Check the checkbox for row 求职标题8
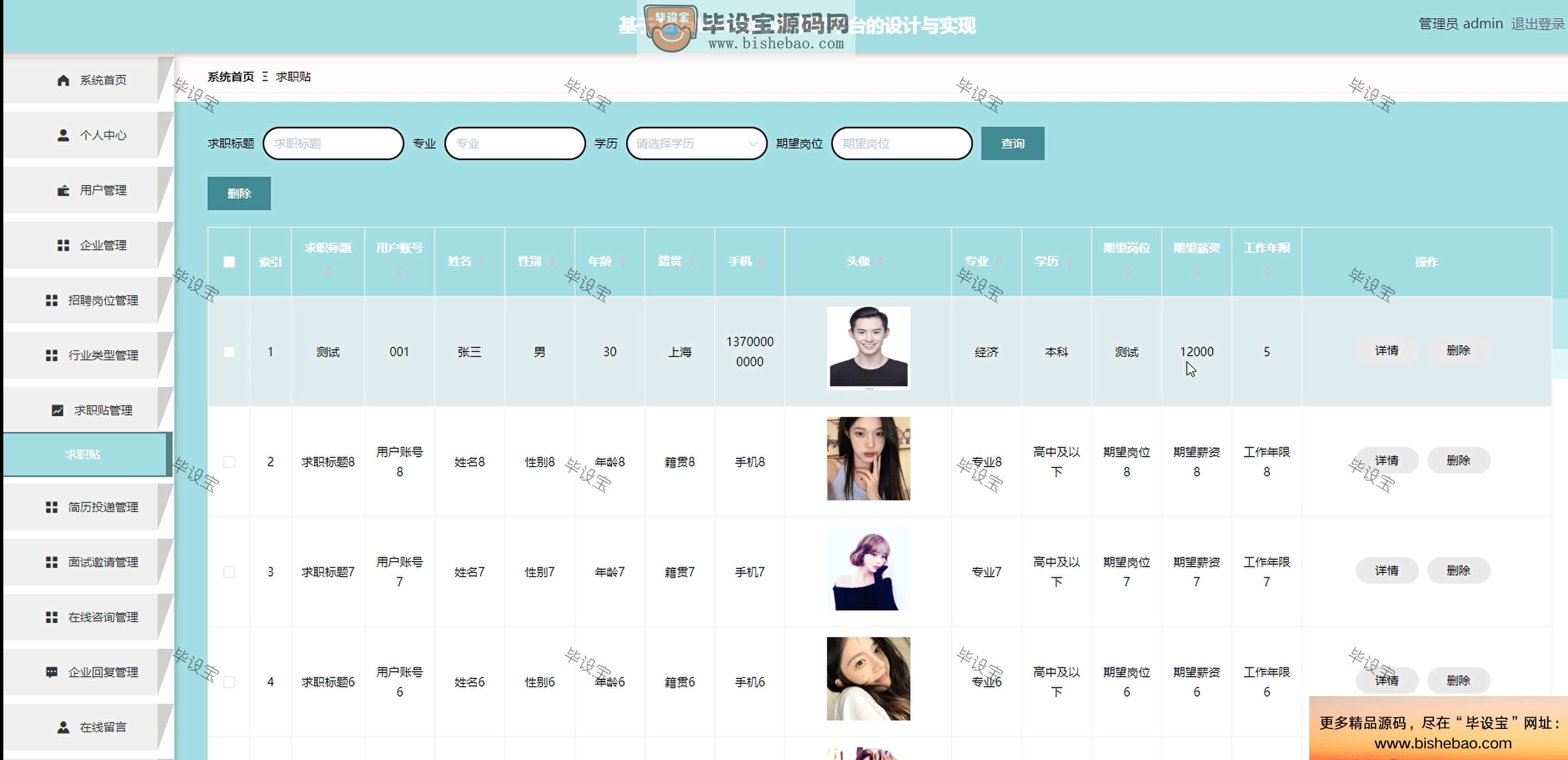This screenshot has height=760, width=1568. click(x=229, y=462)
